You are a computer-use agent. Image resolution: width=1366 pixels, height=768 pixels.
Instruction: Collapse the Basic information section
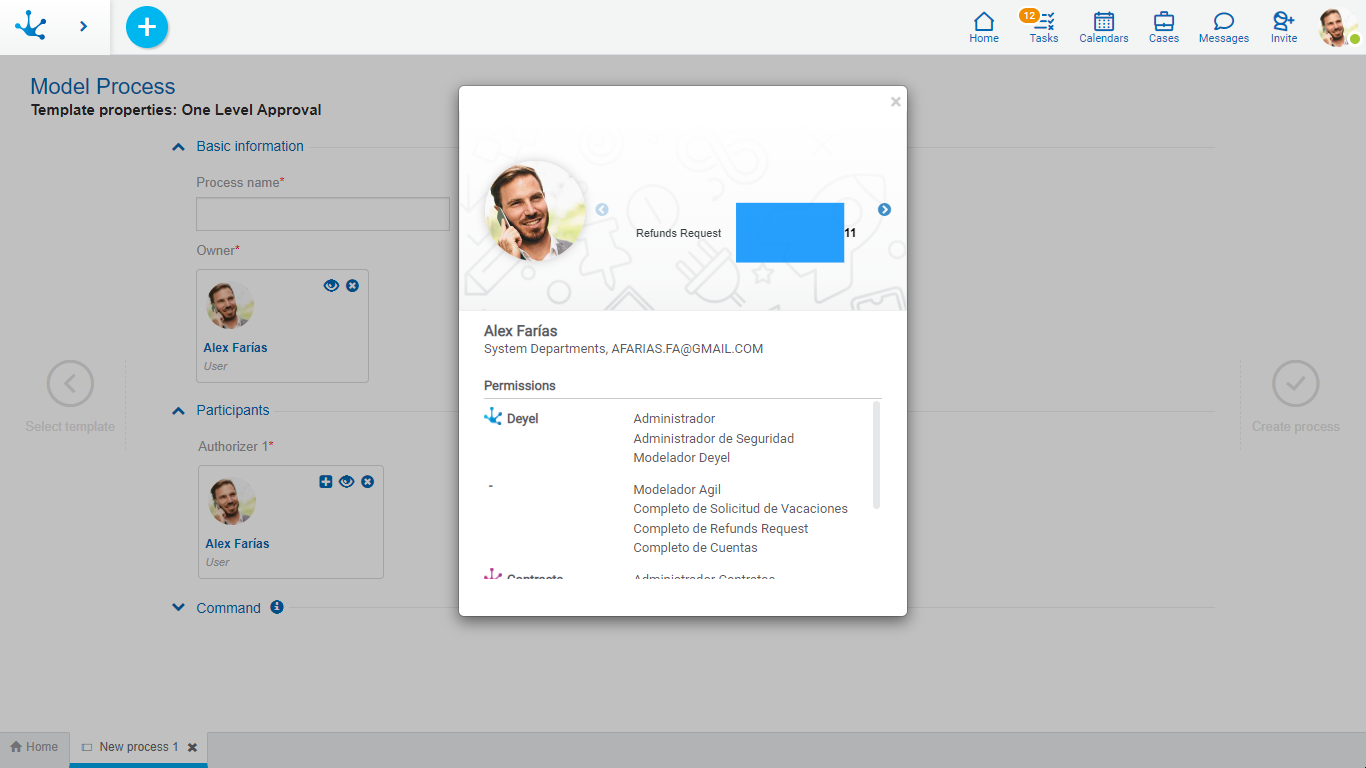click(x=179, y=147)
